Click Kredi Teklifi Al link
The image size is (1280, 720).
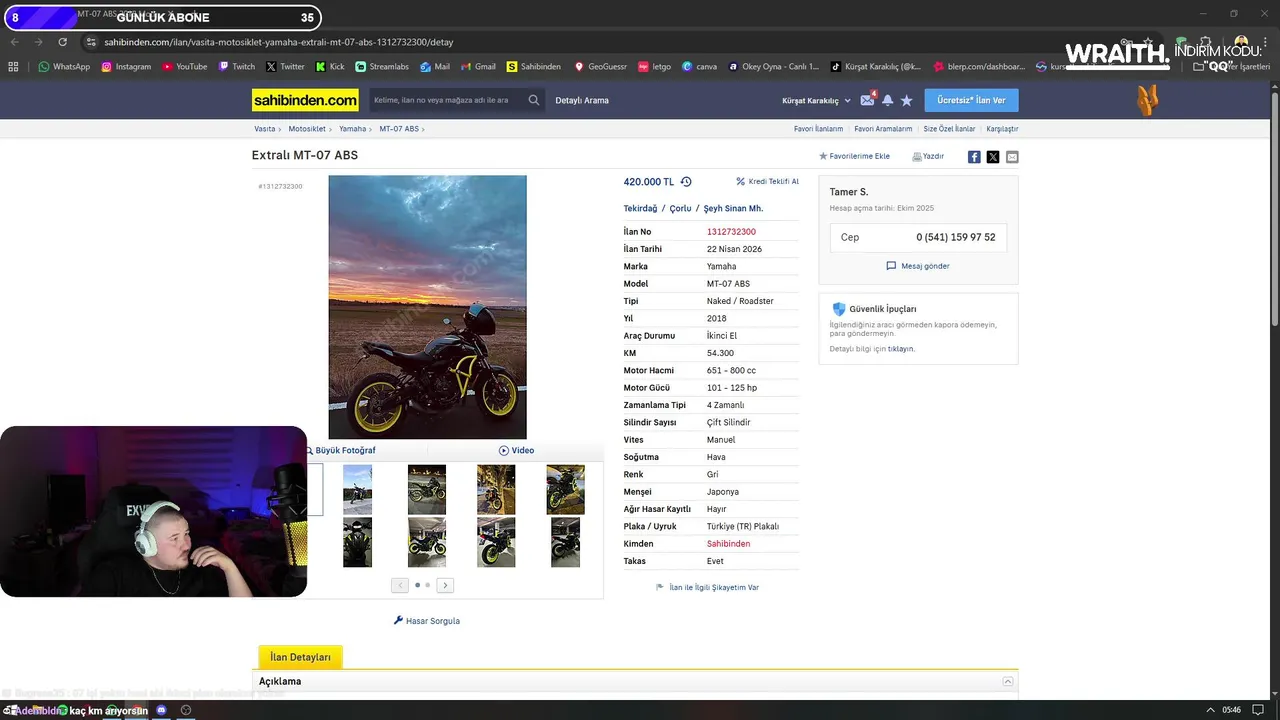click(x=767, y=182)
